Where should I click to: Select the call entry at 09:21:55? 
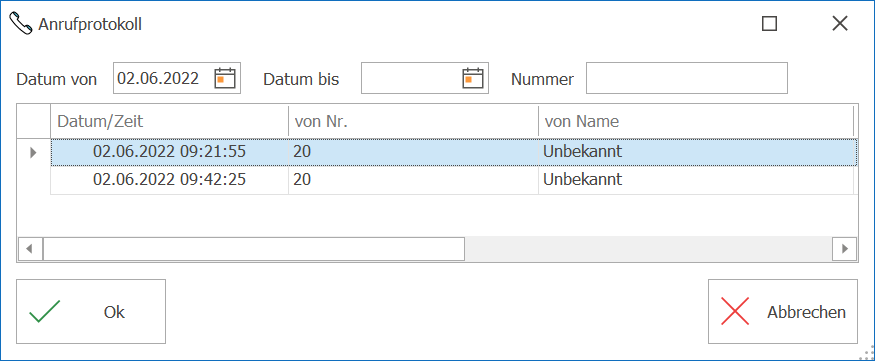(454, 152)
